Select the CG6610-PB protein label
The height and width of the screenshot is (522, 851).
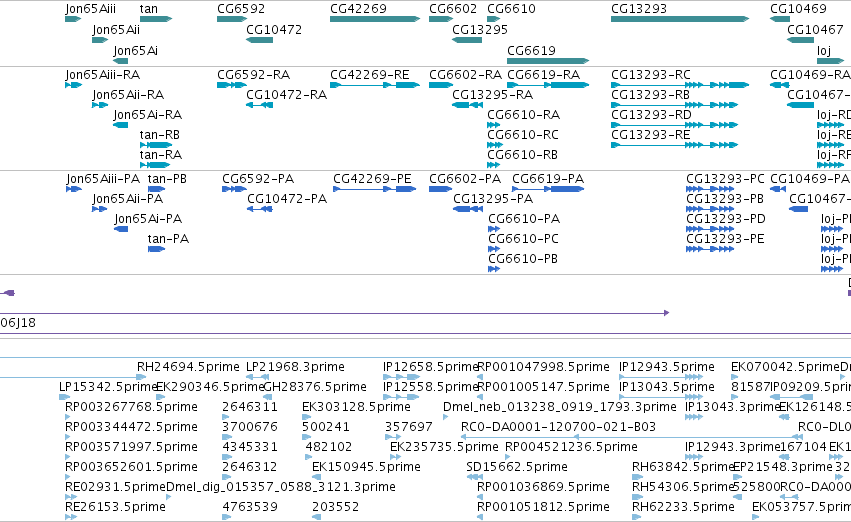tap(523, 258)
